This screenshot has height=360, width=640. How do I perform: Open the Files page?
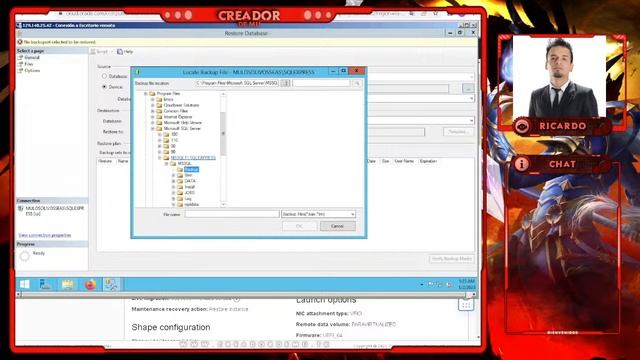[29, 64]
